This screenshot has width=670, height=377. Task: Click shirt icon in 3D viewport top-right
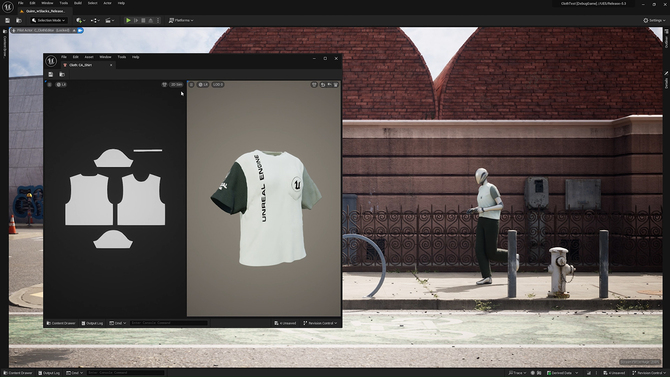[314, 85]
